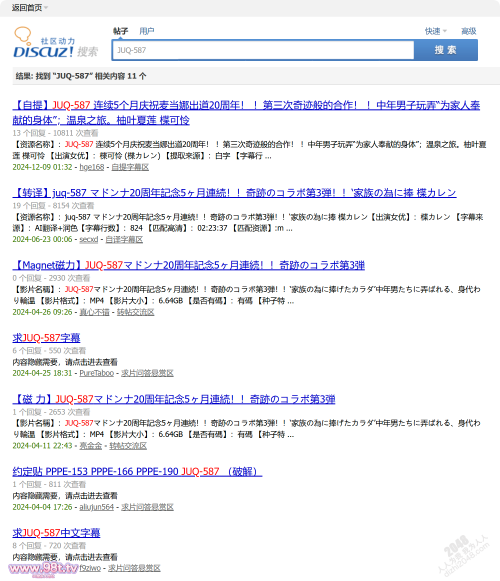Open author secxd profile
Image resolution: width=500 pixels, height=581 pixels.
[x=89, y=239]
